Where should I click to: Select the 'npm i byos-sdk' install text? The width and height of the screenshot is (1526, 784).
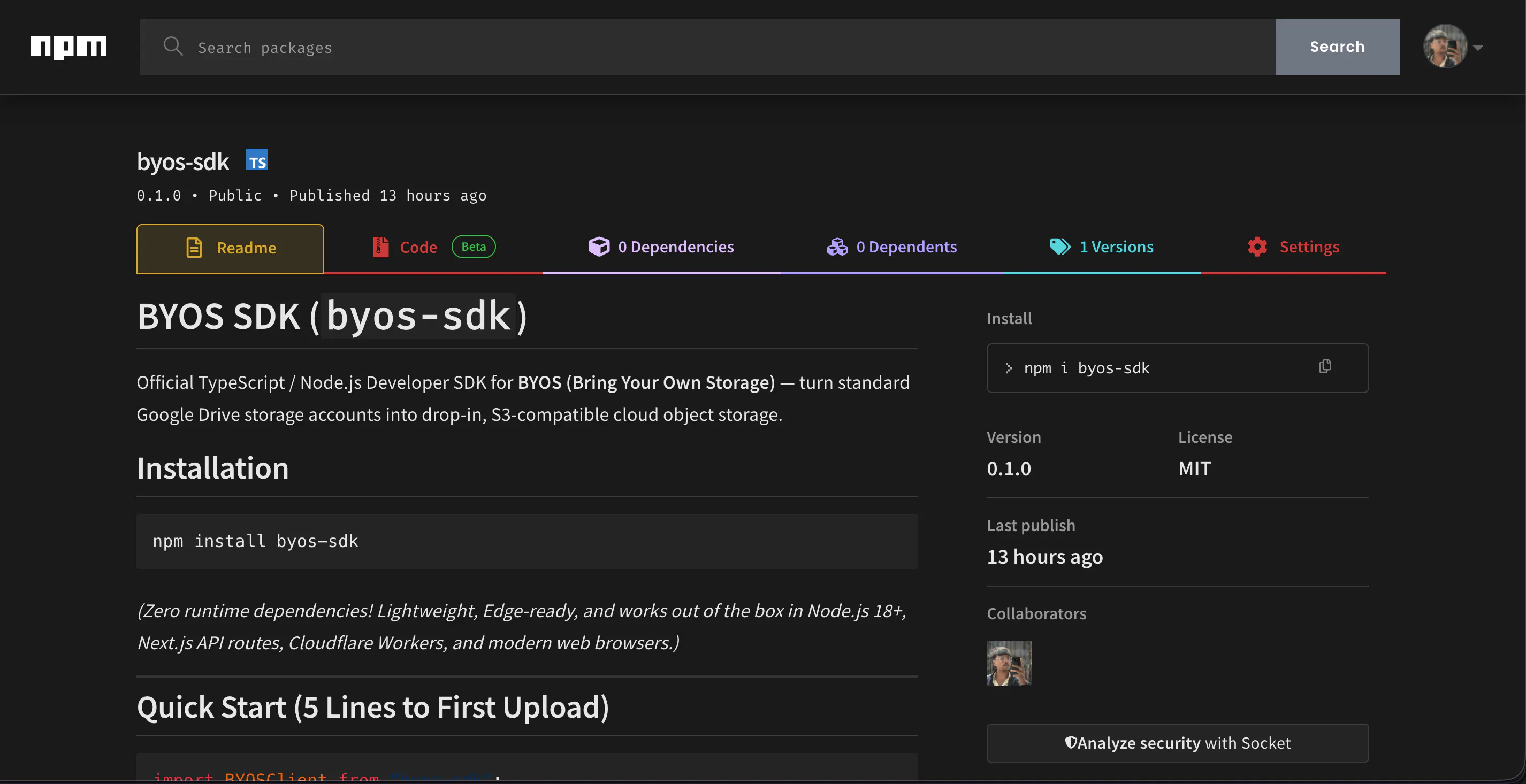1086,368
